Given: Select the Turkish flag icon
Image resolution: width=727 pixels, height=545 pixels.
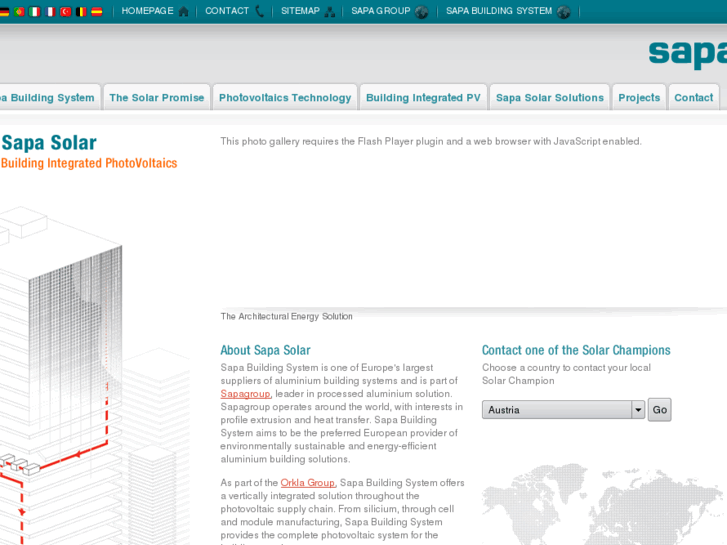Looking at the screenshot, I should click(65, 12).
